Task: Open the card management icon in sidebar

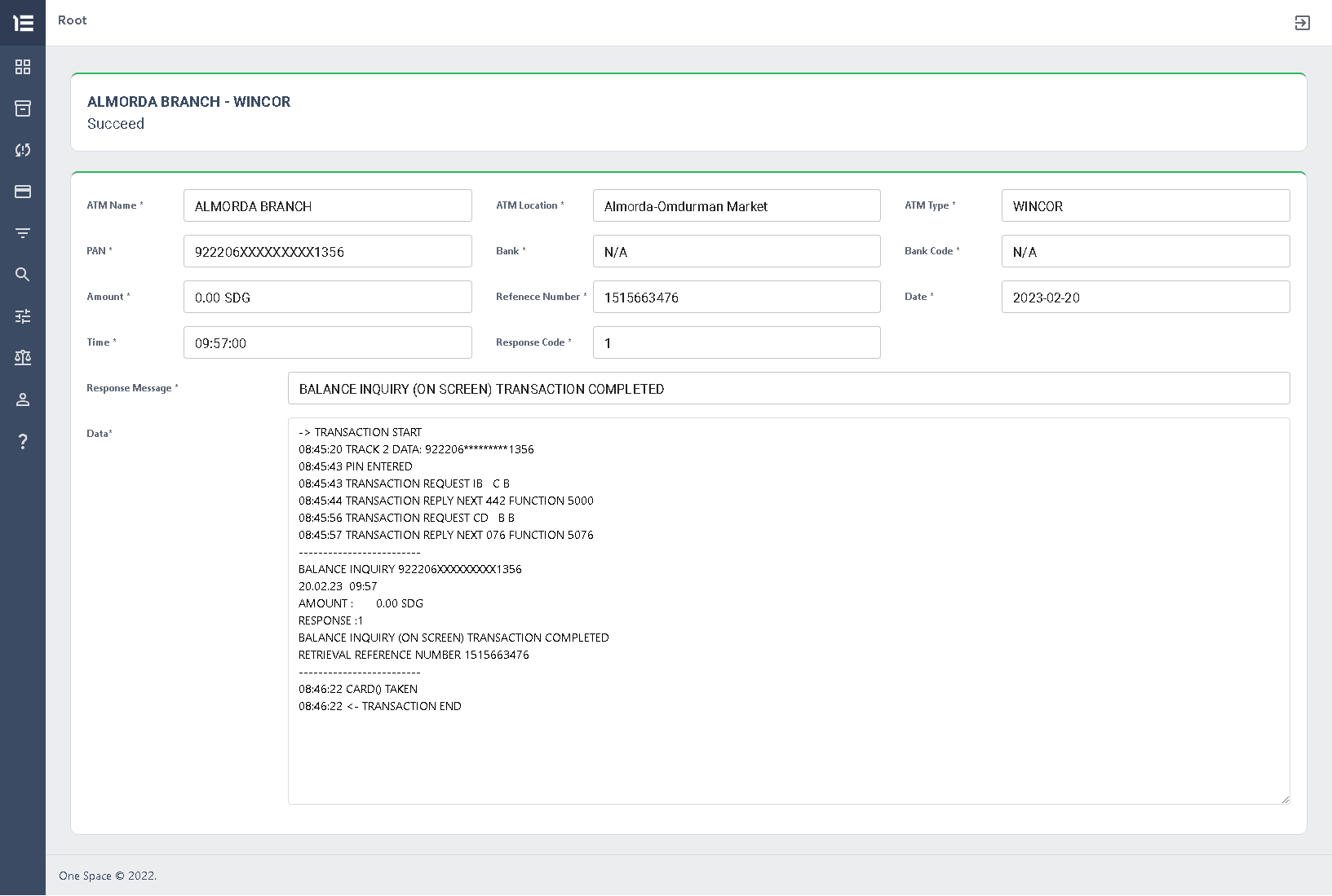Action: pos(23,192)
